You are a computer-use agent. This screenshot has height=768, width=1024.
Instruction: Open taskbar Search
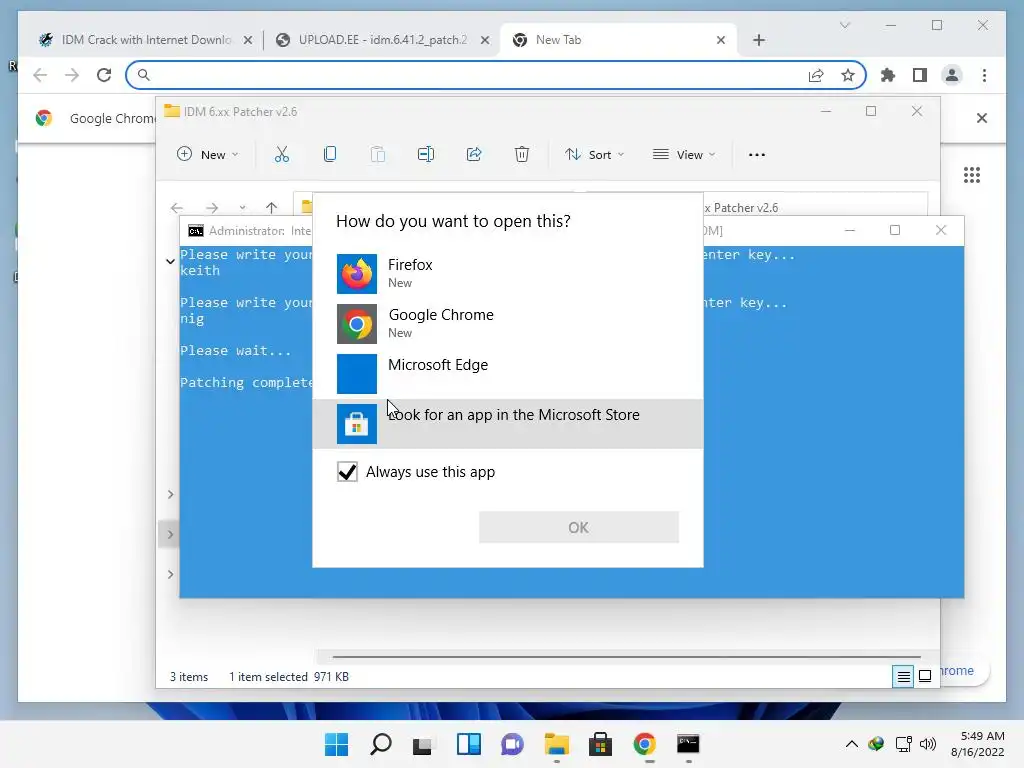[381, 744]
